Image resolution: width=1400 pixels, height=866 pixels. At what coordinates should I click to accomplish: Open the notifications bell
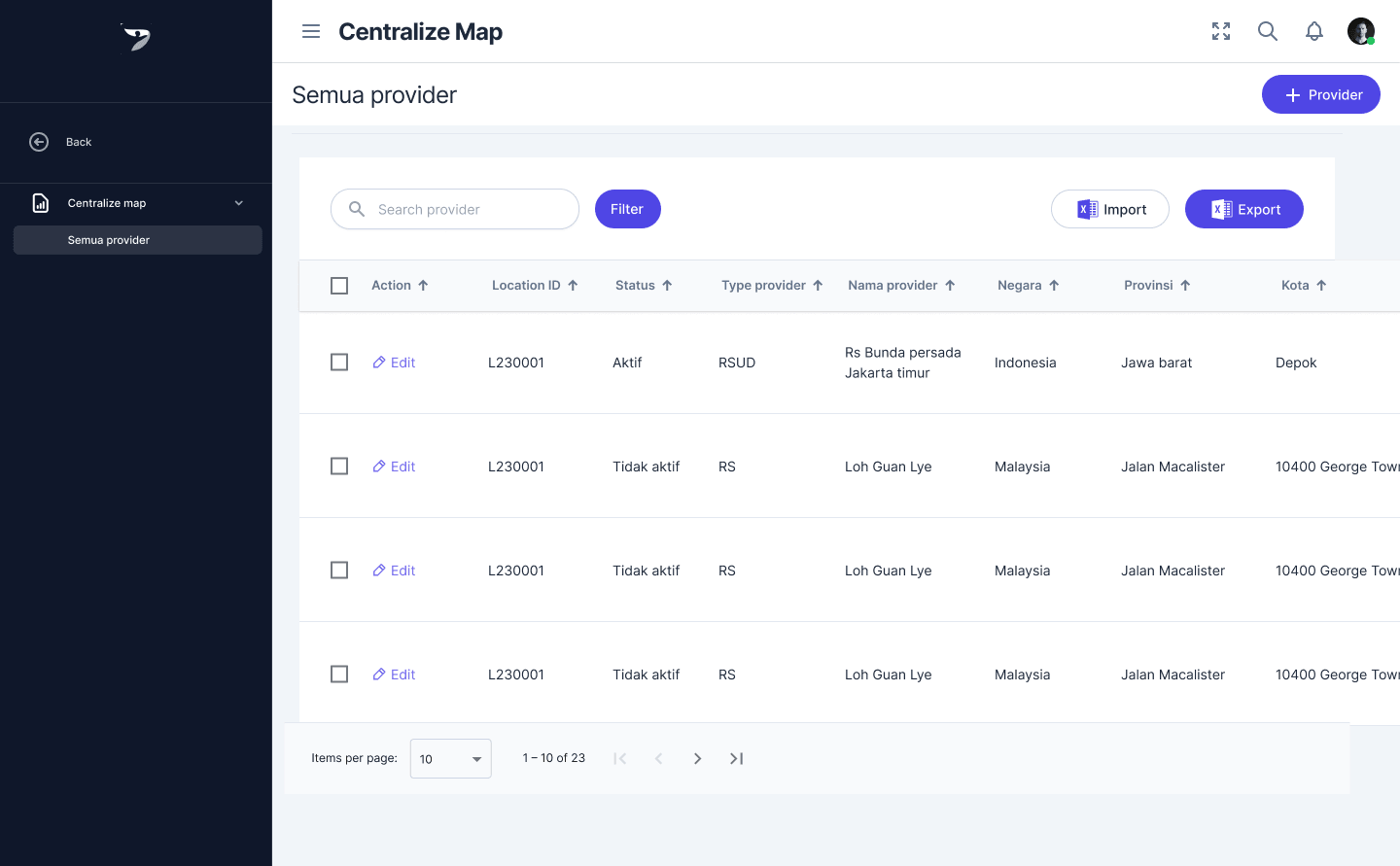click(x=1314, y=31)
